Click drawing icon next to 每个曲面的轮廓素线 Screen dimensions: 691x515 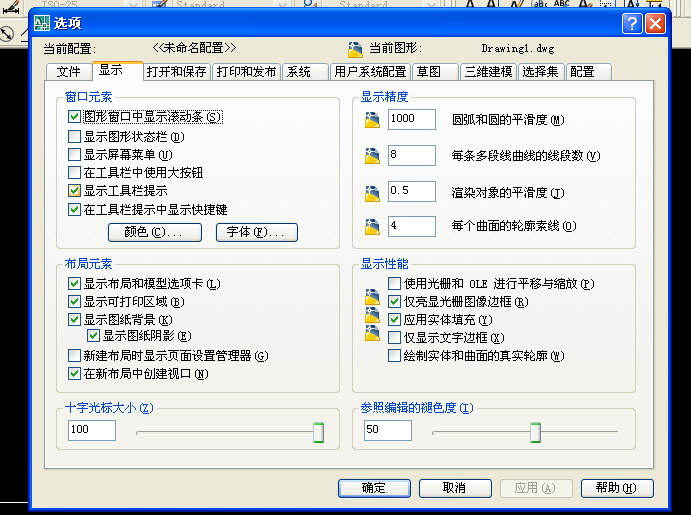[x=372, y=226]
